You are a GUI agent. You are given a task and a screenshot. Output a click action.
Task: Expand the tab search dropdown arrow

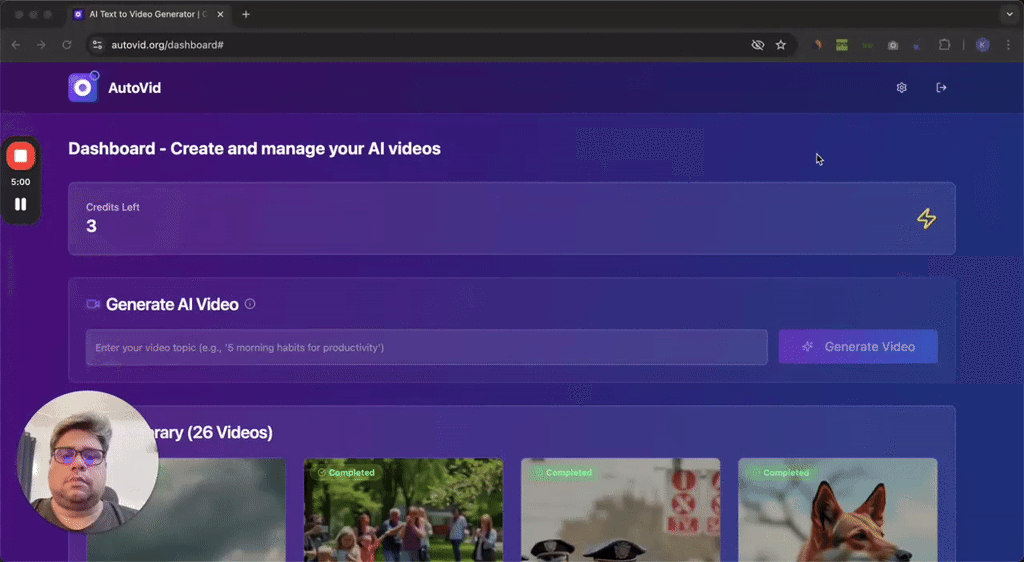coord(1010,14)
